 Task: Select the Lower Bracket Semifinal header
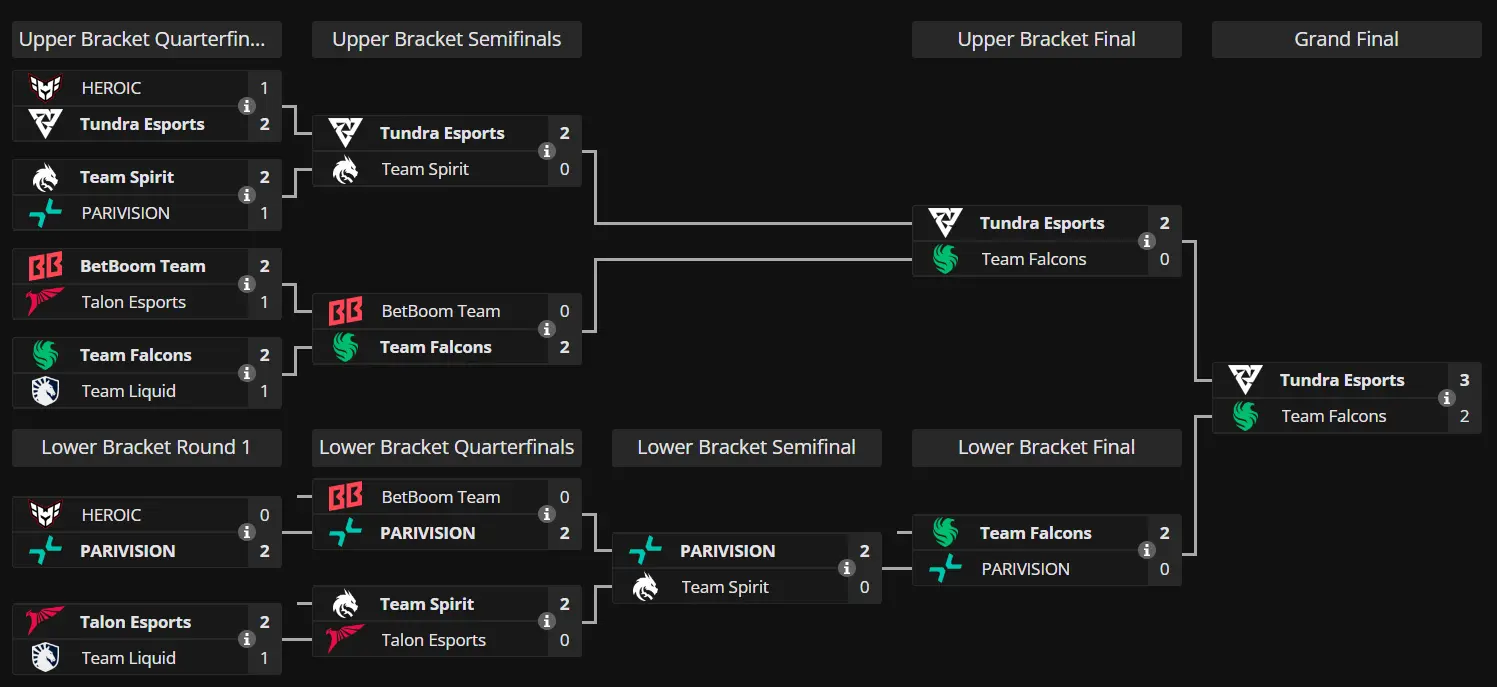tap(747, 448)
